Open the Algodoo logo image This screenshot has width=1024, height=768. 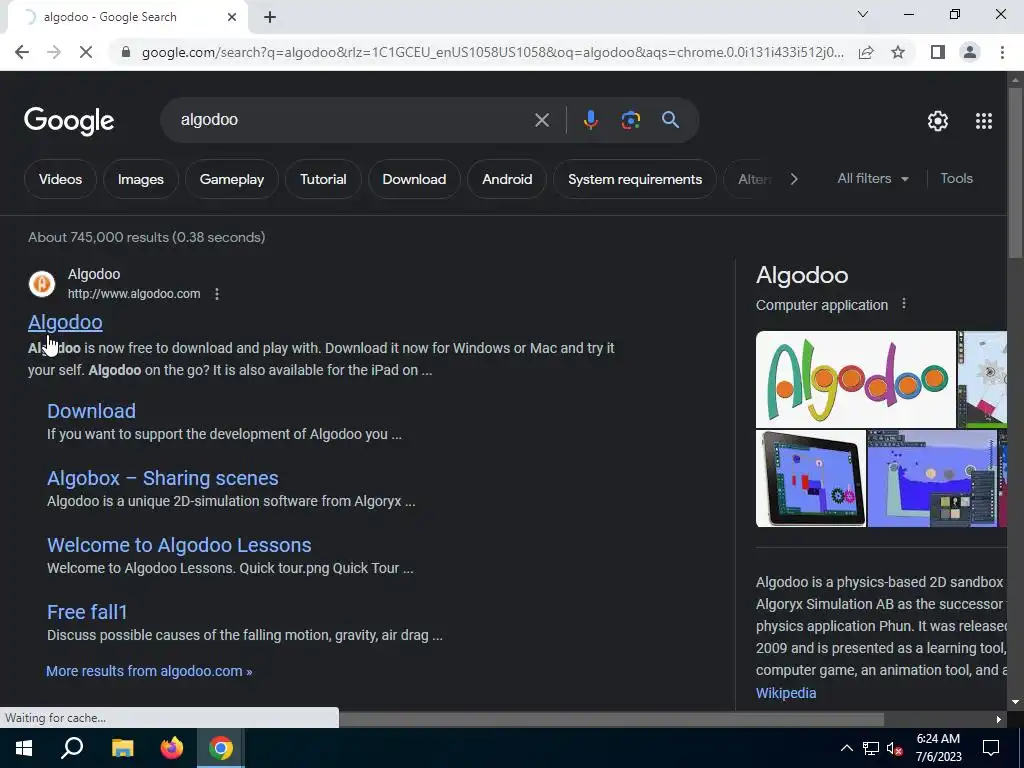pos(856,379)
